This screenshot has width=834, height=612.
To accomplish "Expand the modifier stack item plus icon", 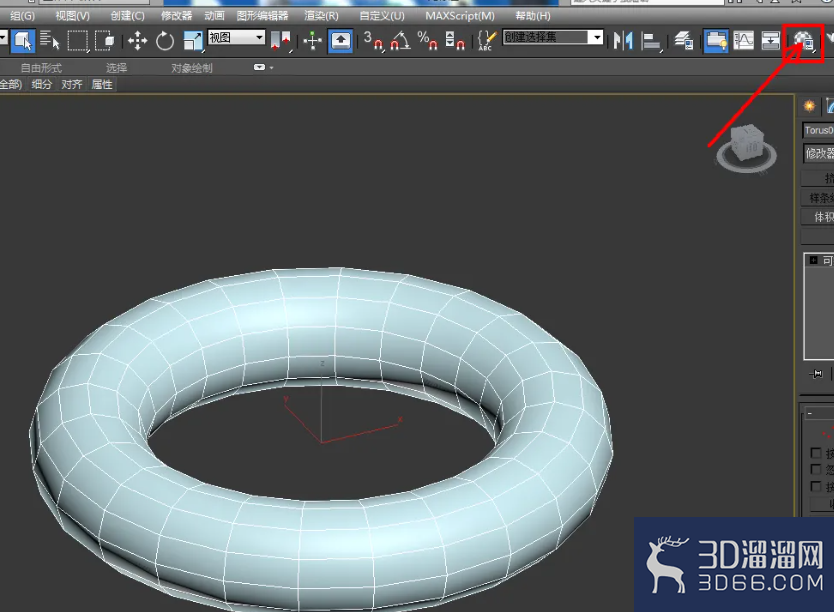I will pos(813,260).
